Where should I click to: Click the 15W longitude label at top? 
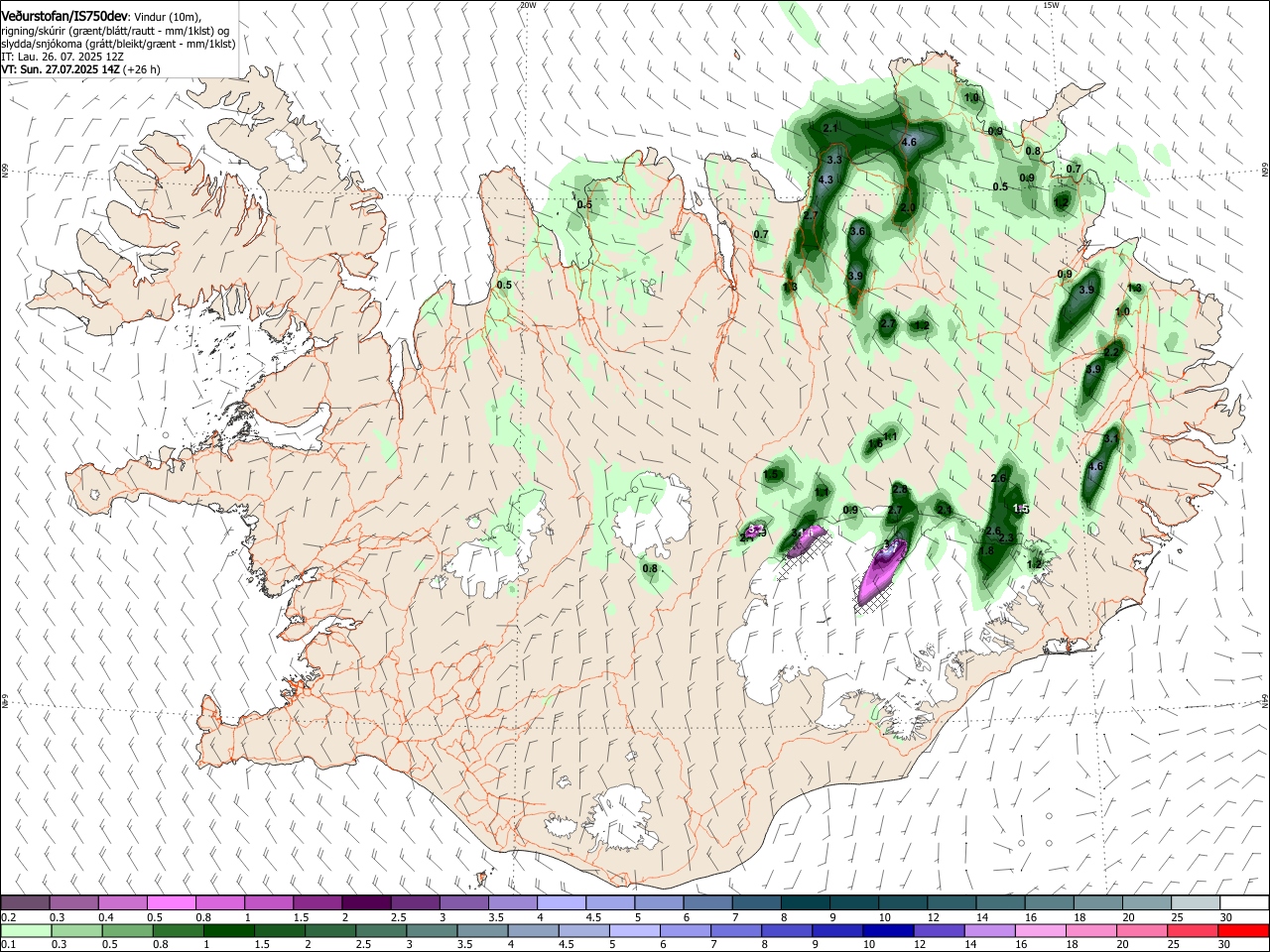point(1052,5)
